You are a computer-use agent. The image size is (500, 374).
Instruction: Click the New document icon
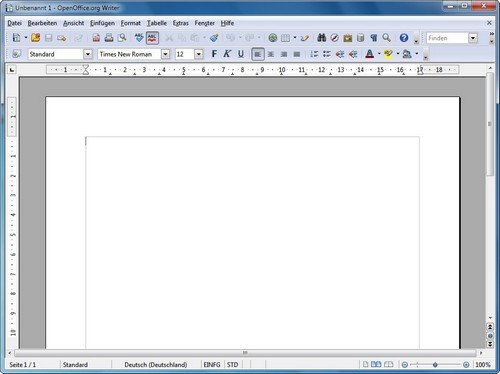point(16,38)
